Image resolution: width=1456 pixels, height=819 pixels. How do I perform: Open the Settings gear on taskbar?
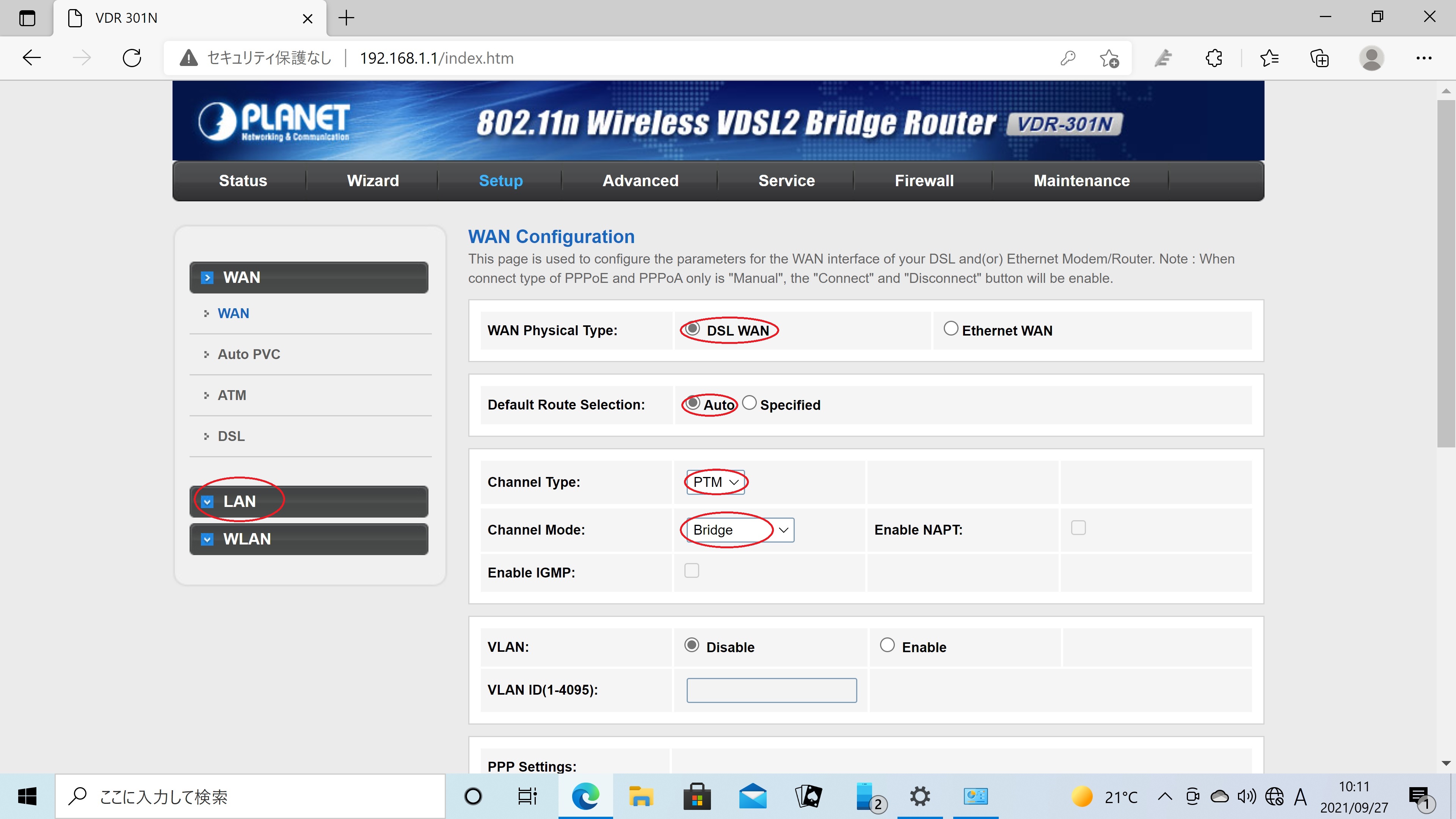click(919, 796)
